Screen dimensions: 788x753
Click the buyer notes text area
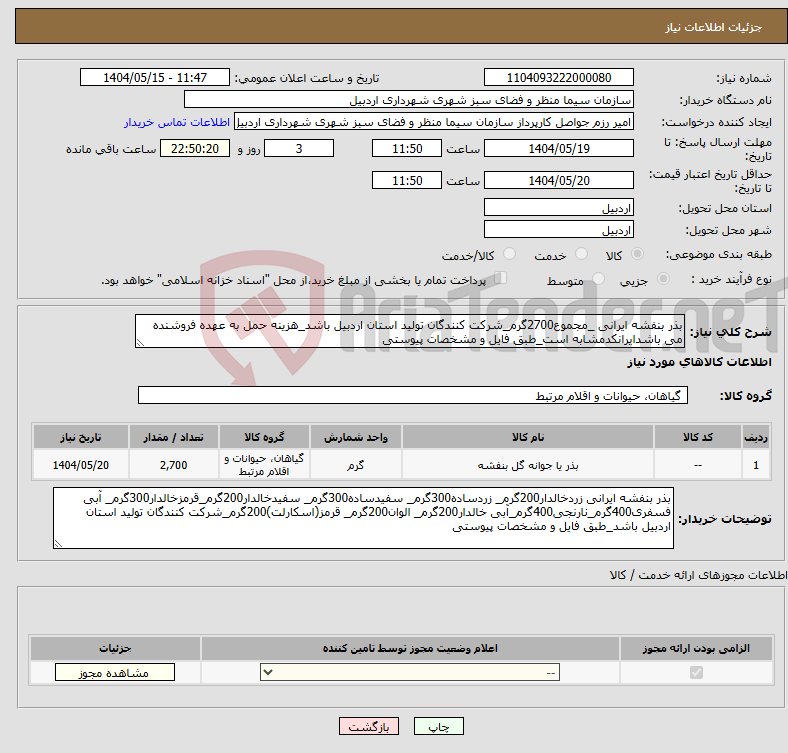tap(363, 518)
